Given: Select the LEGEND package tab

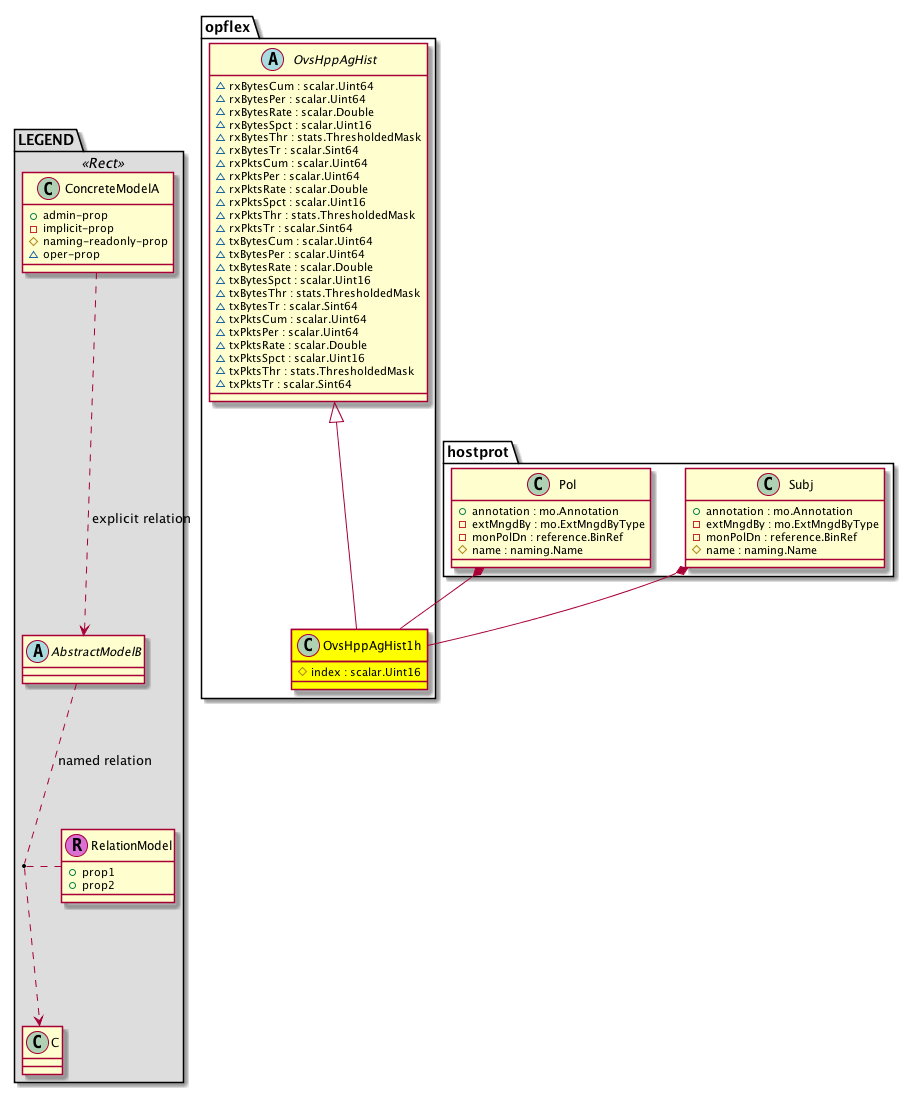Looking at the screenshot, I should [42, 139].
